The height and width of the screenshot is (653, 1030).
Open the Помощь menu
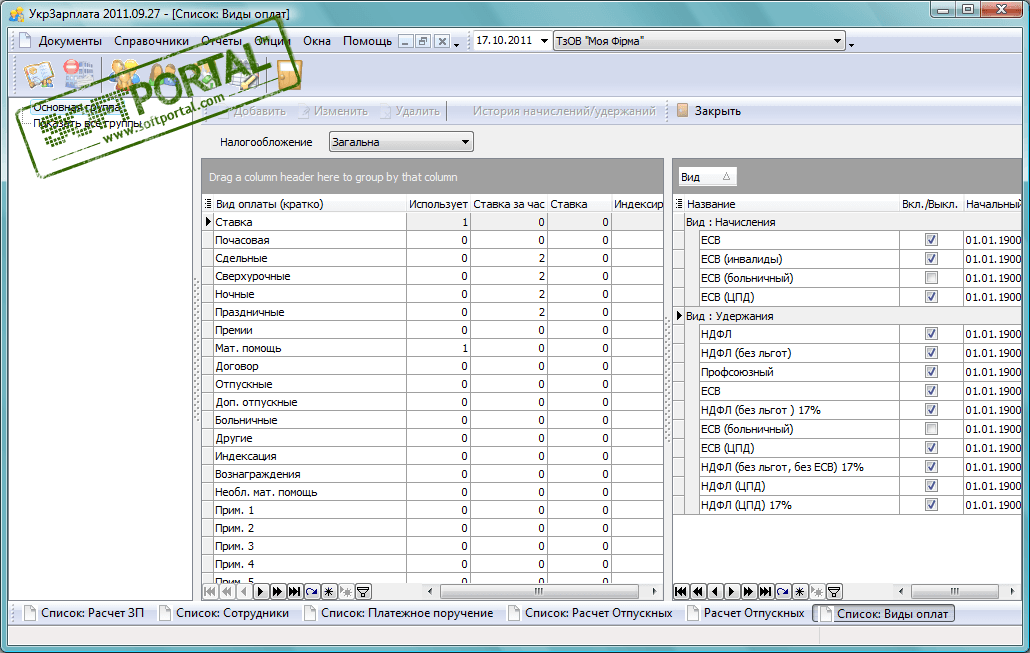(x=367, y=41)
